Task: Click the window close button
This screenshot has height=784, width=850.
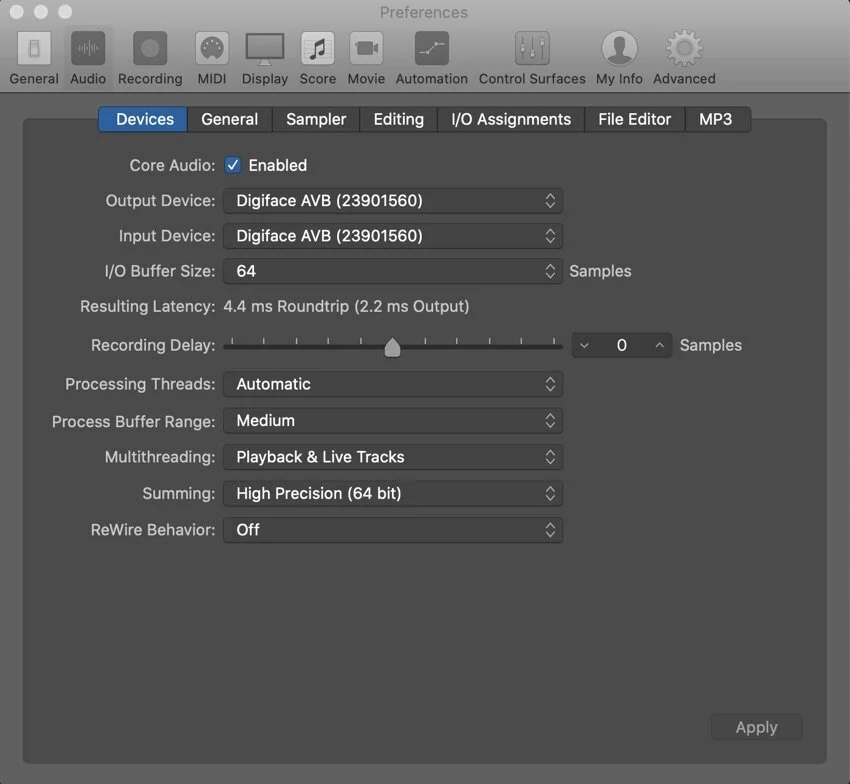Action: [x=17, y=11]
